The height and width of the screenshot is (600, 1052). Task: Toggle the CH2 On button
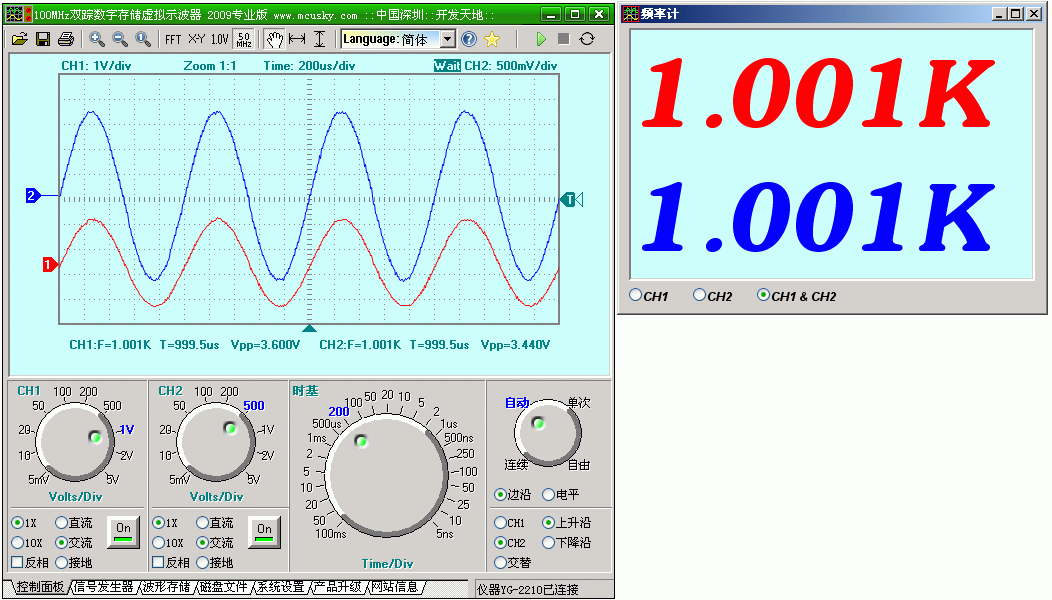coord(264,530)
